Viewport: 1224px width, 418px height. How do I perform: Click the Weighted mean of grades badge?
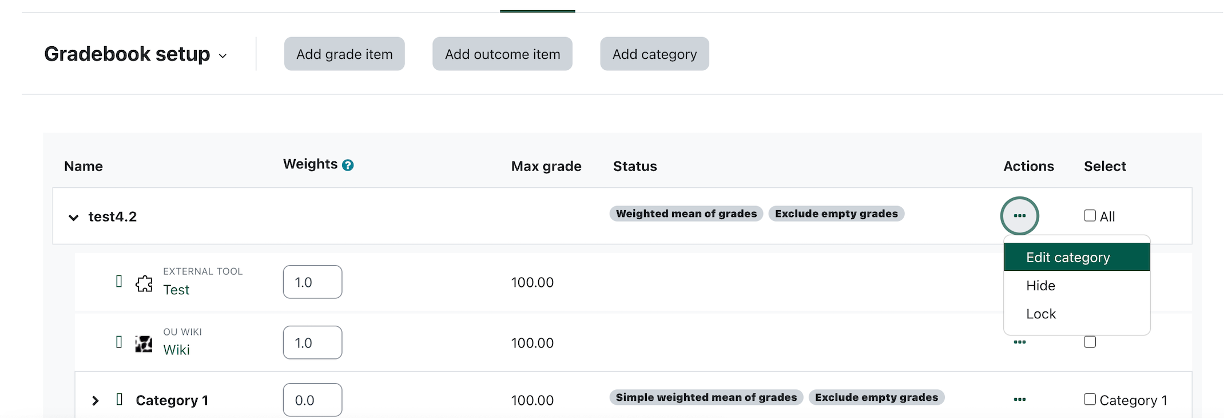tap(686, 213)
